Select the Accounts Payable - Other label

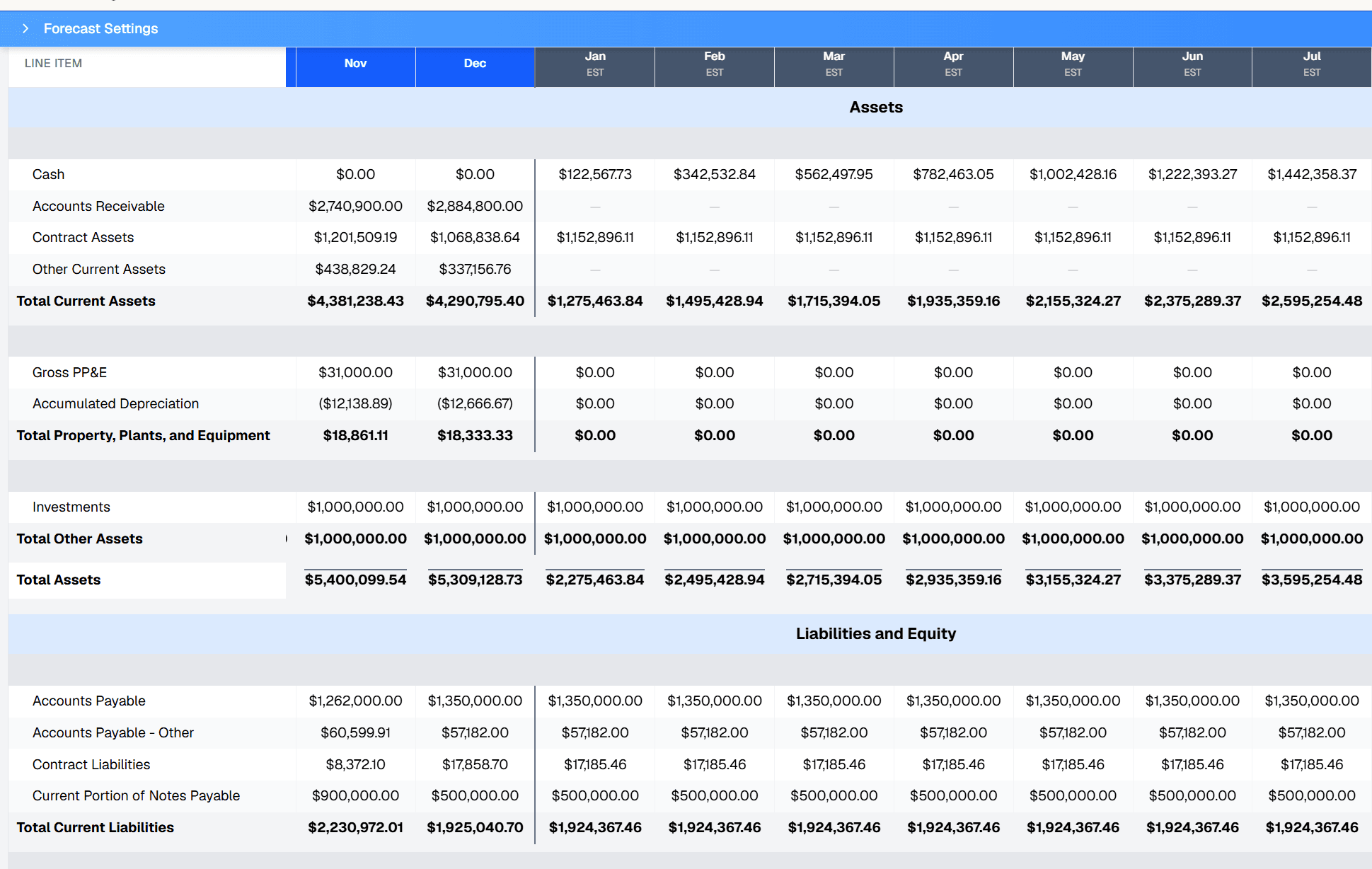(113, 732)
